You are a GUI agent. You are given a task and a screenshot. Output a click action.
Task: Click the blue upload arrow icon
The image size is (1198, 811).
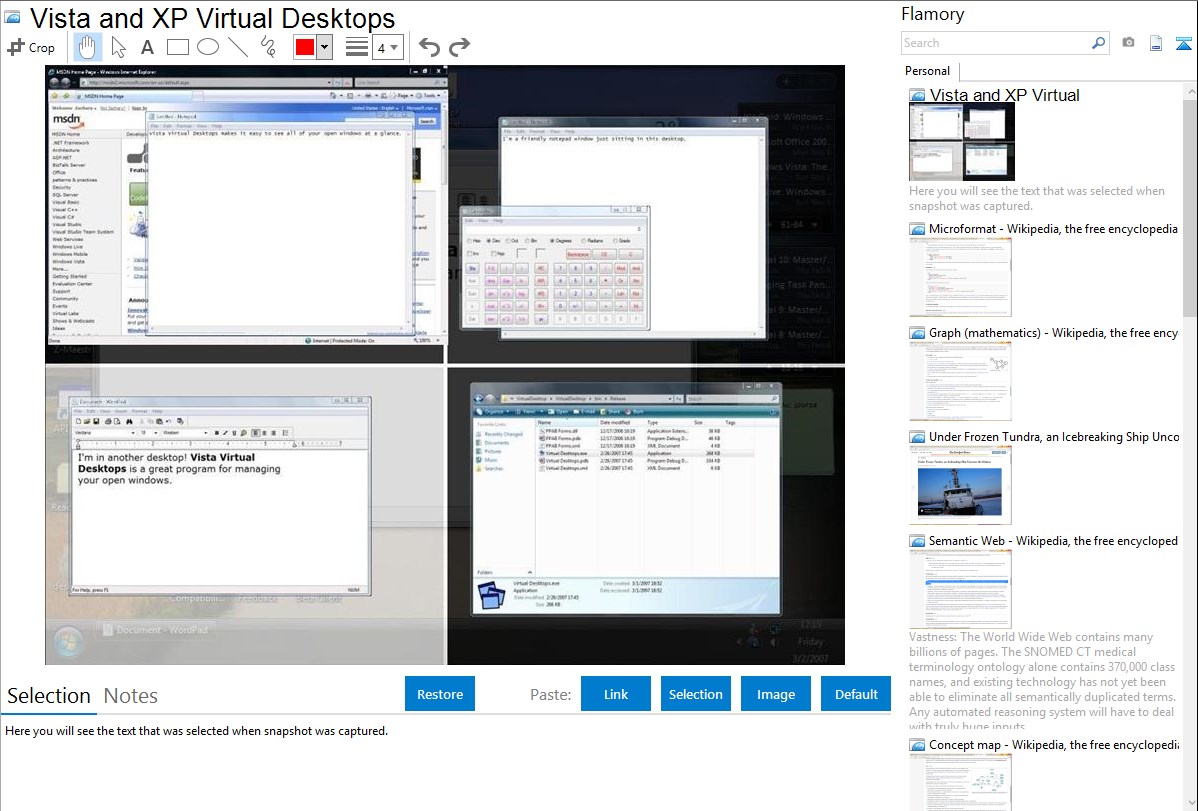1183,43
